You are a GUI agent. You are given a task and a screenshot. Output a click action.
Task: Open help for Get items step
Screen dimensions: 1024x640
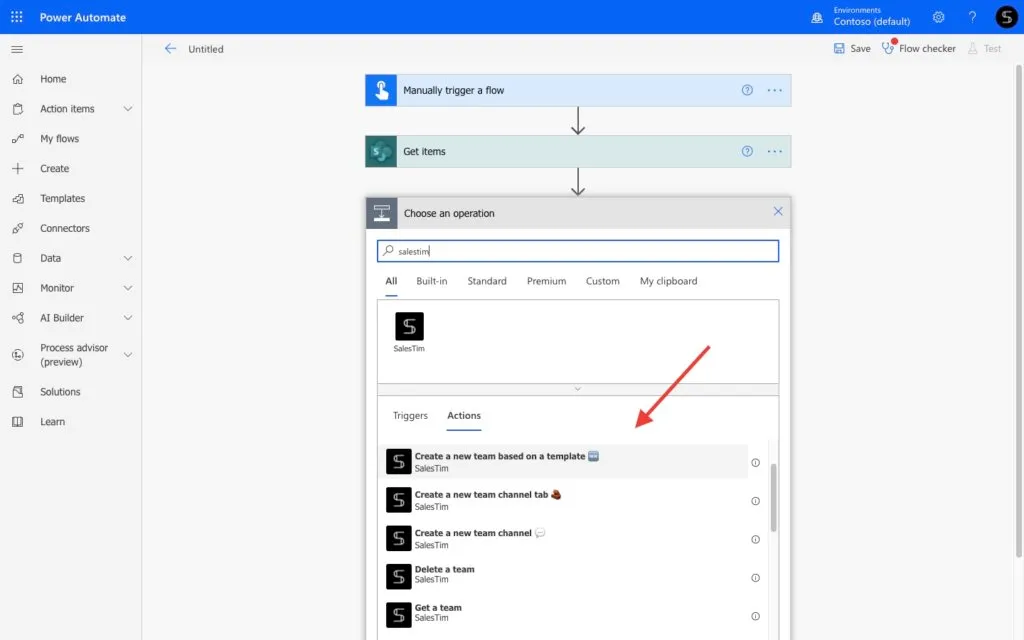point(747,152)
